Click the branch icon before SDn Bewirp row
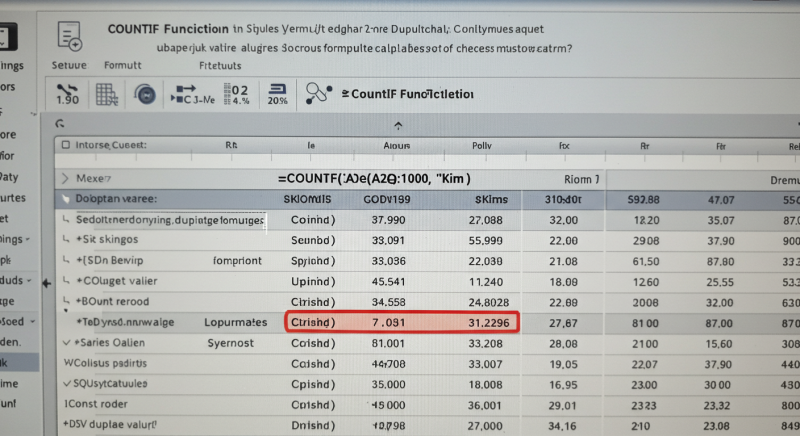 (x=65, y=260)
